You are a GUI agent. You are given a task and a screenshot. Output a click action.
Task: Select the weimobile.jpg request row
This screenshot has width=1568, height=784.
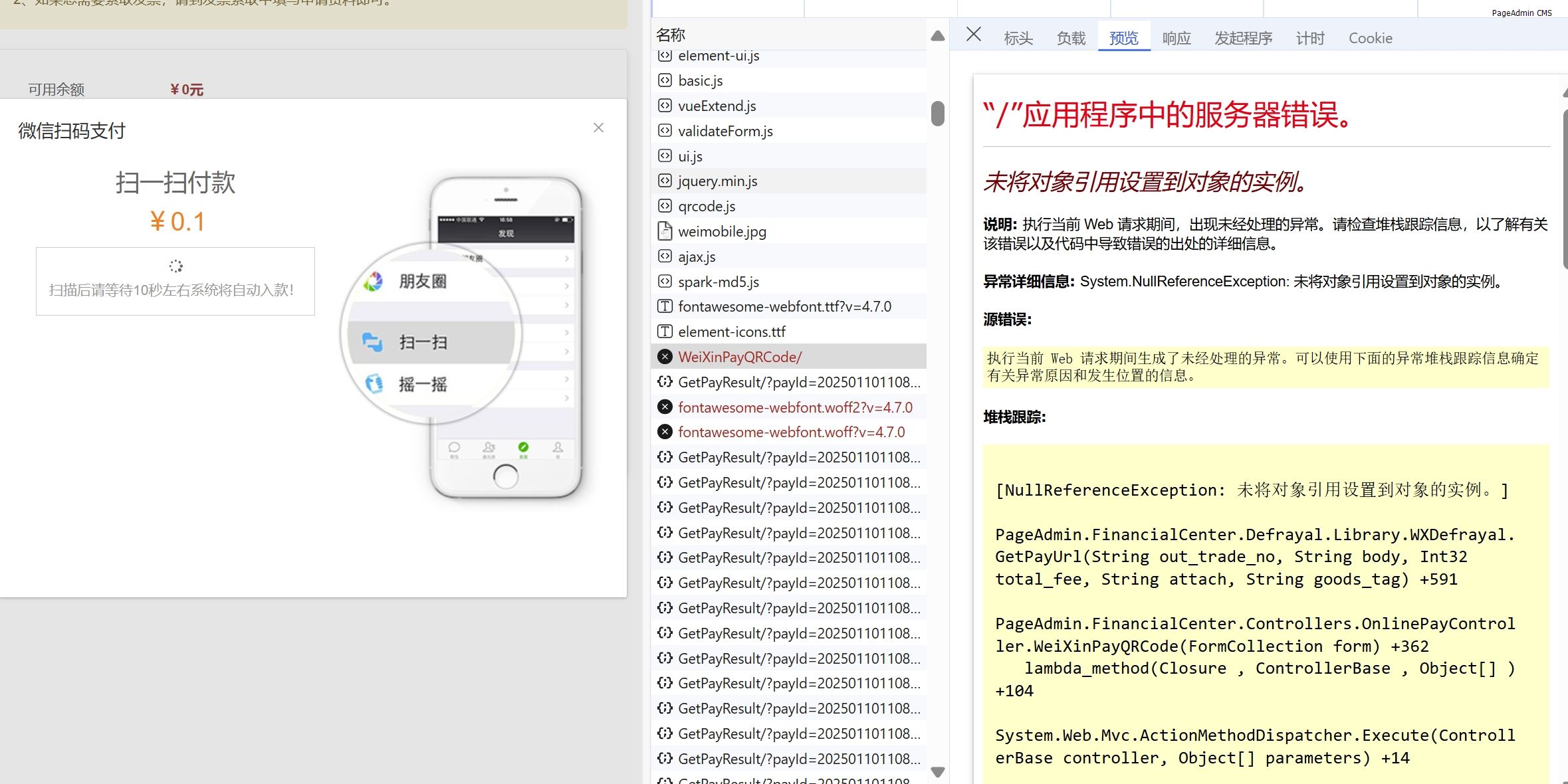[789, 231]
